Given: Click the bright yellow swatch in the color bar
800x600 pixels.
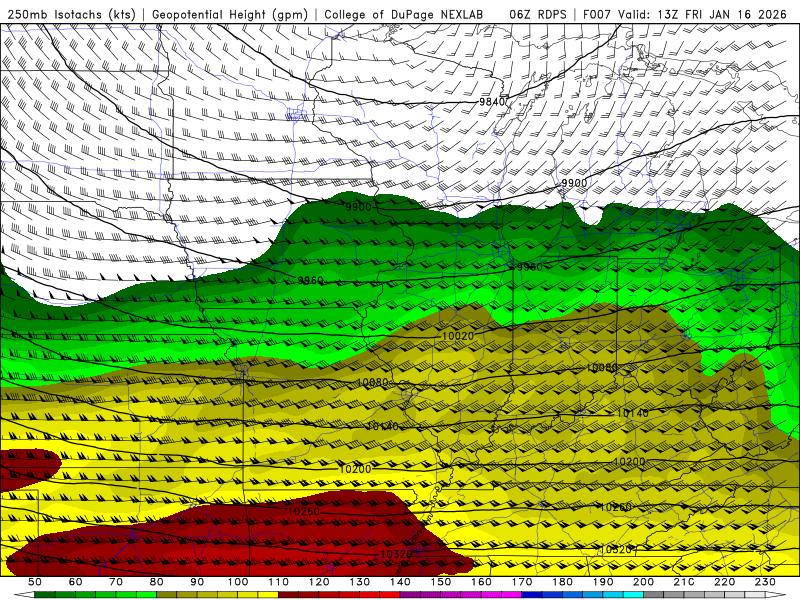Looking at the screenshot, I should 268,594.
